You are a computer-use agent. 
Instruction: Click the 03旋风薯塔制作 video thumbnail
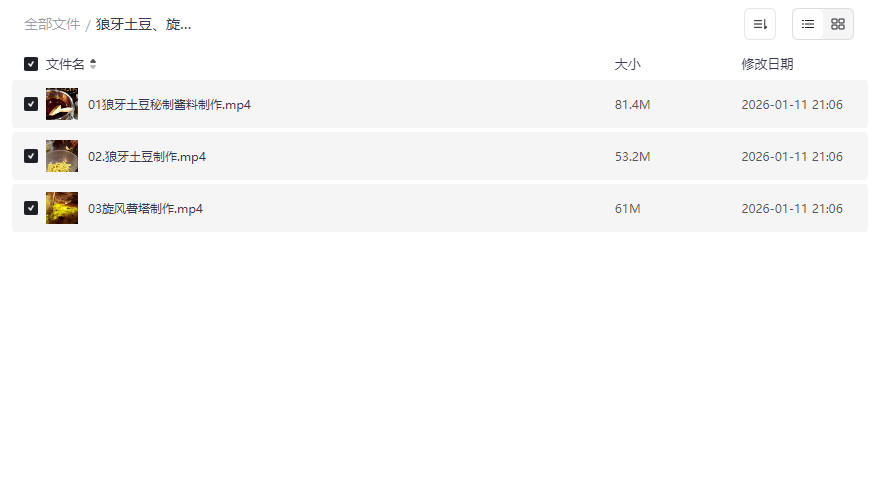(62, 208)
